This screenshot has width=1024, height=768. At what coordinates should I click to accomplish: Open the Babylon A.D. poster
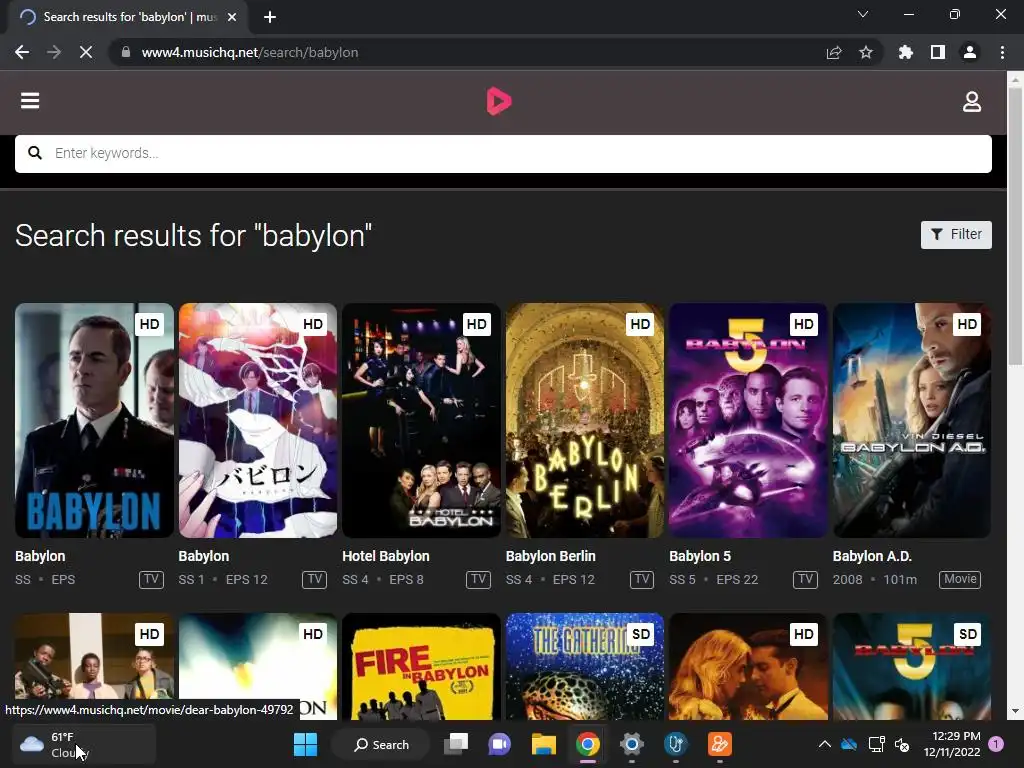pyautogui.click(x=912, y=420)
